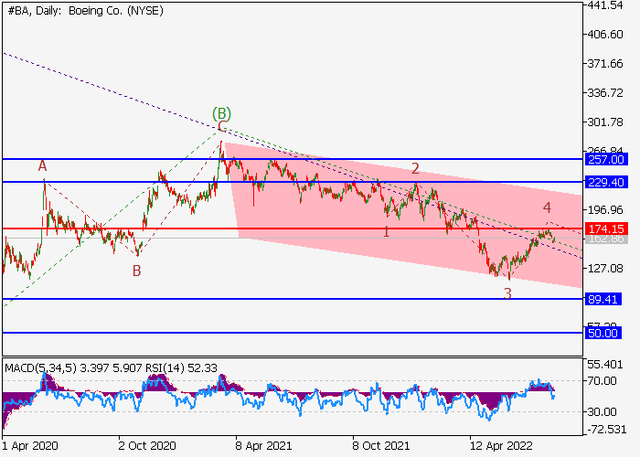
Task: Select wave label 2 on the chart
Action: (x=415, y=168)
